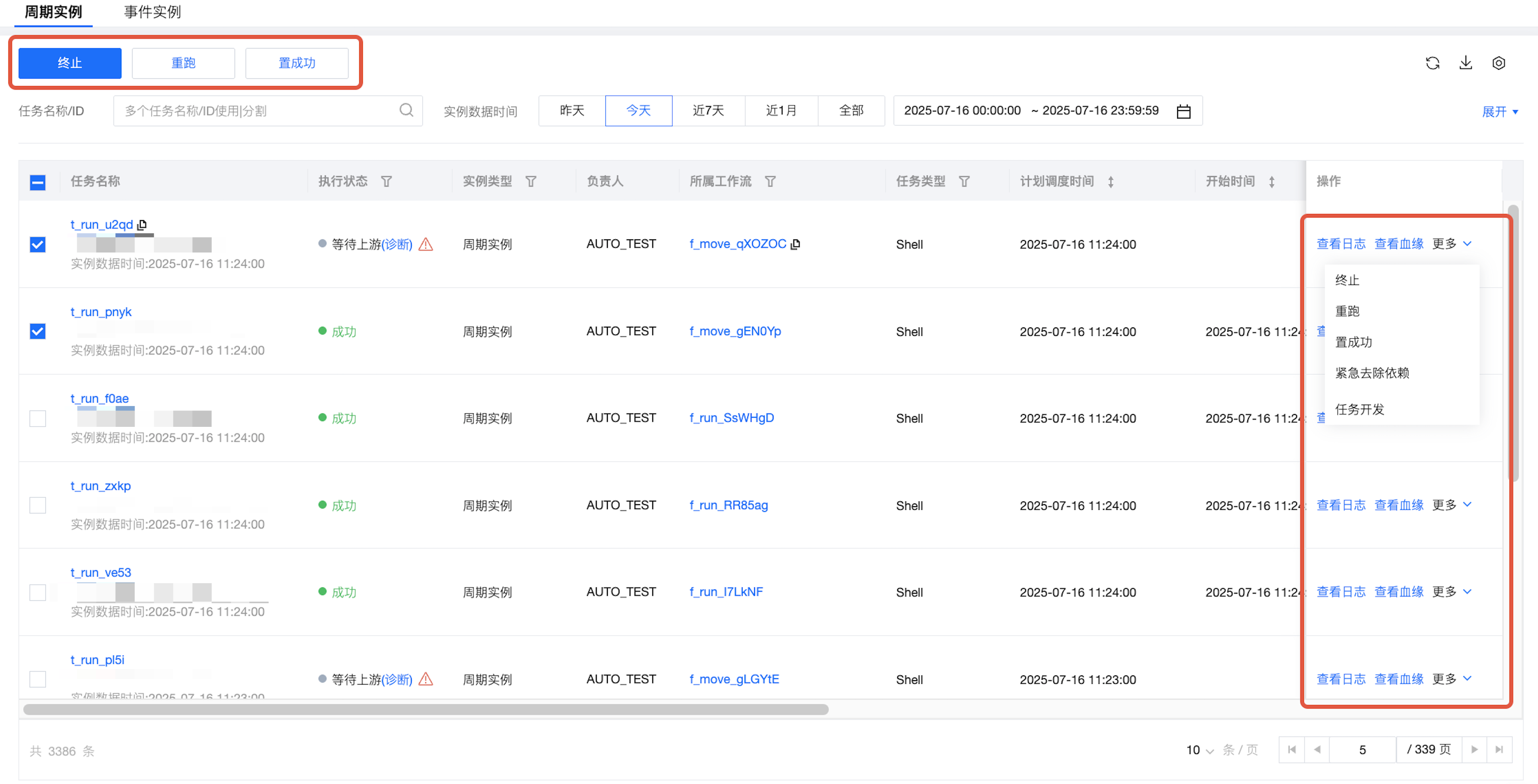Image resolution: width=1538 pixels, height=784 pixels.
Task: Copy the workflow name f_move_qXOZOC
Action: pyautogui.click(x=795, y=244)
